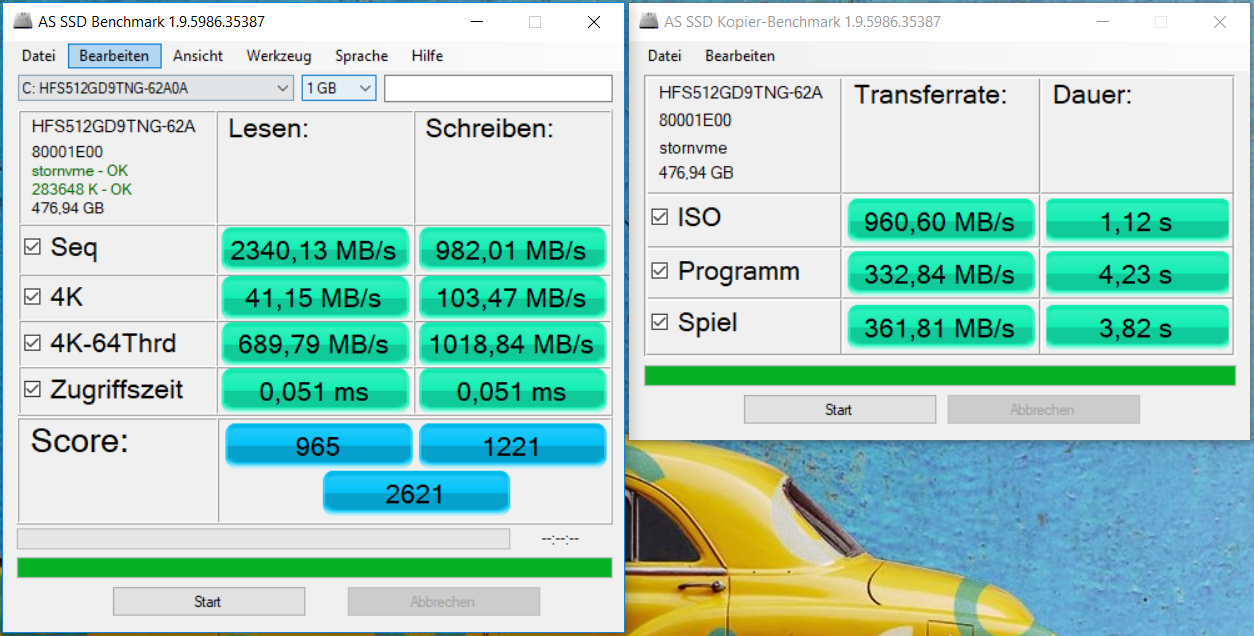Click the read score 965
The image size is (1254, 636).
pyautogui.click(x=318, y=445)
